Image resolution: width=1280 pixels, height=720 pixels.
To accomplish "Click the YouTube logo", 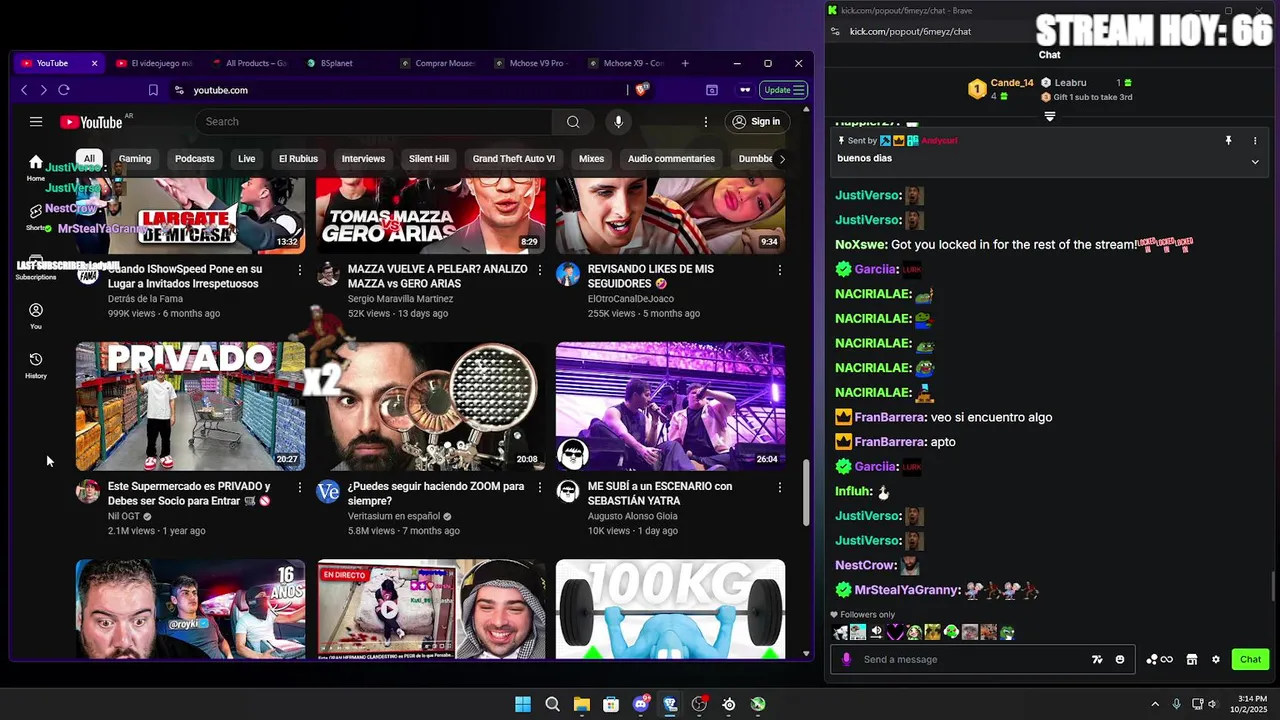I will coord(91,122).
